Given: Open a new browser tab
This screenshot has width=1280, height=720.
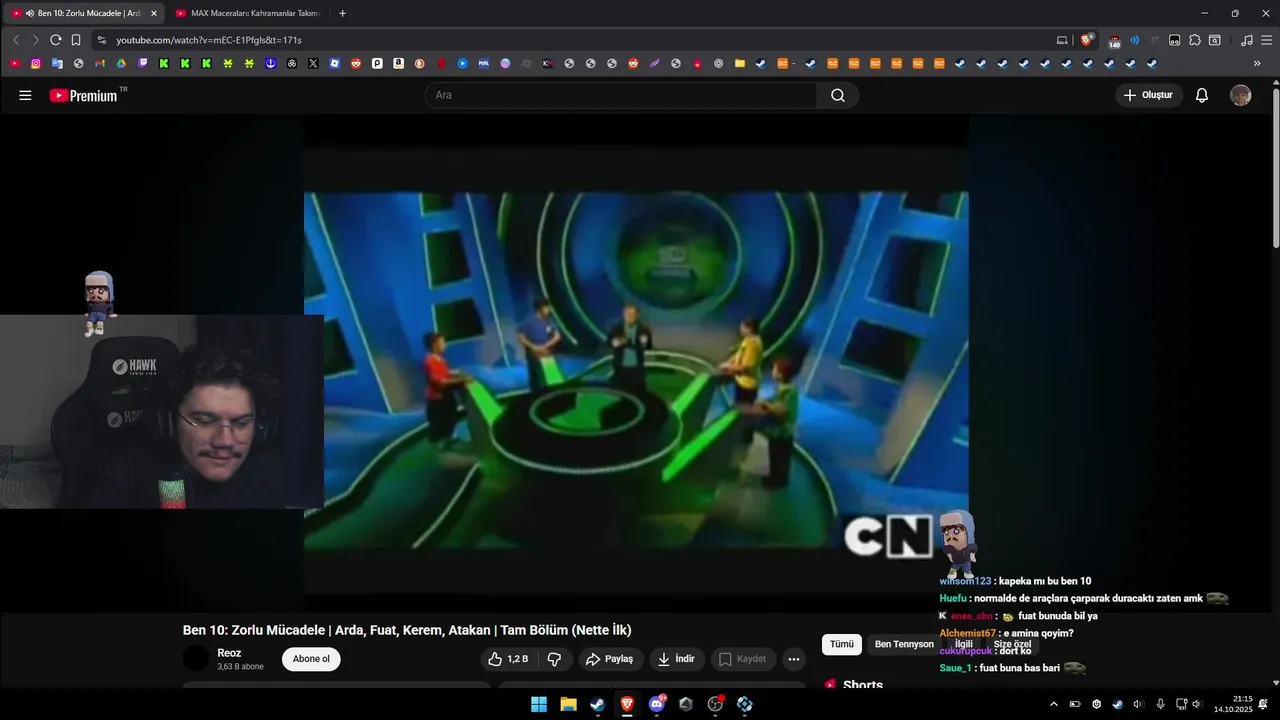Looking at the screenshot, I should coord(342,13).
